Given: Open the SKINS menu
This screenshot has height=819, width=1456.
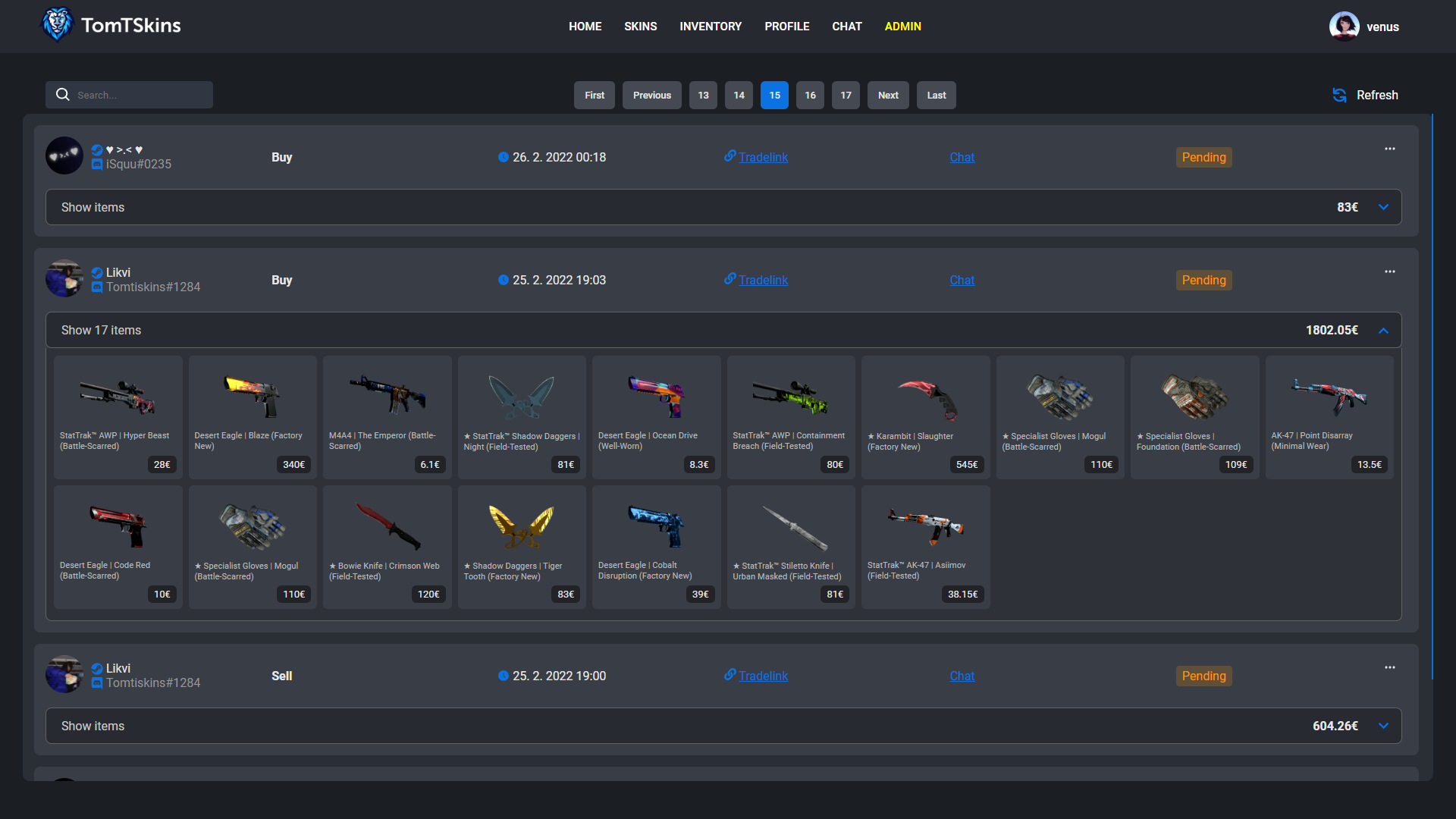Looking at the screenshot, I should pos(640,27).
